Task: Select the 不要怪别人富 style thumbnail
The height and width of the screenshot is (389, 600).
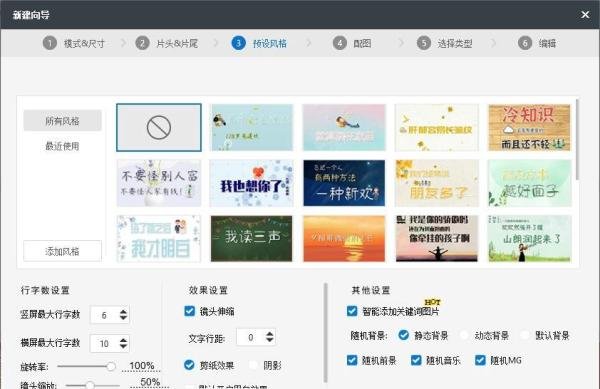Action: (159, 183)
